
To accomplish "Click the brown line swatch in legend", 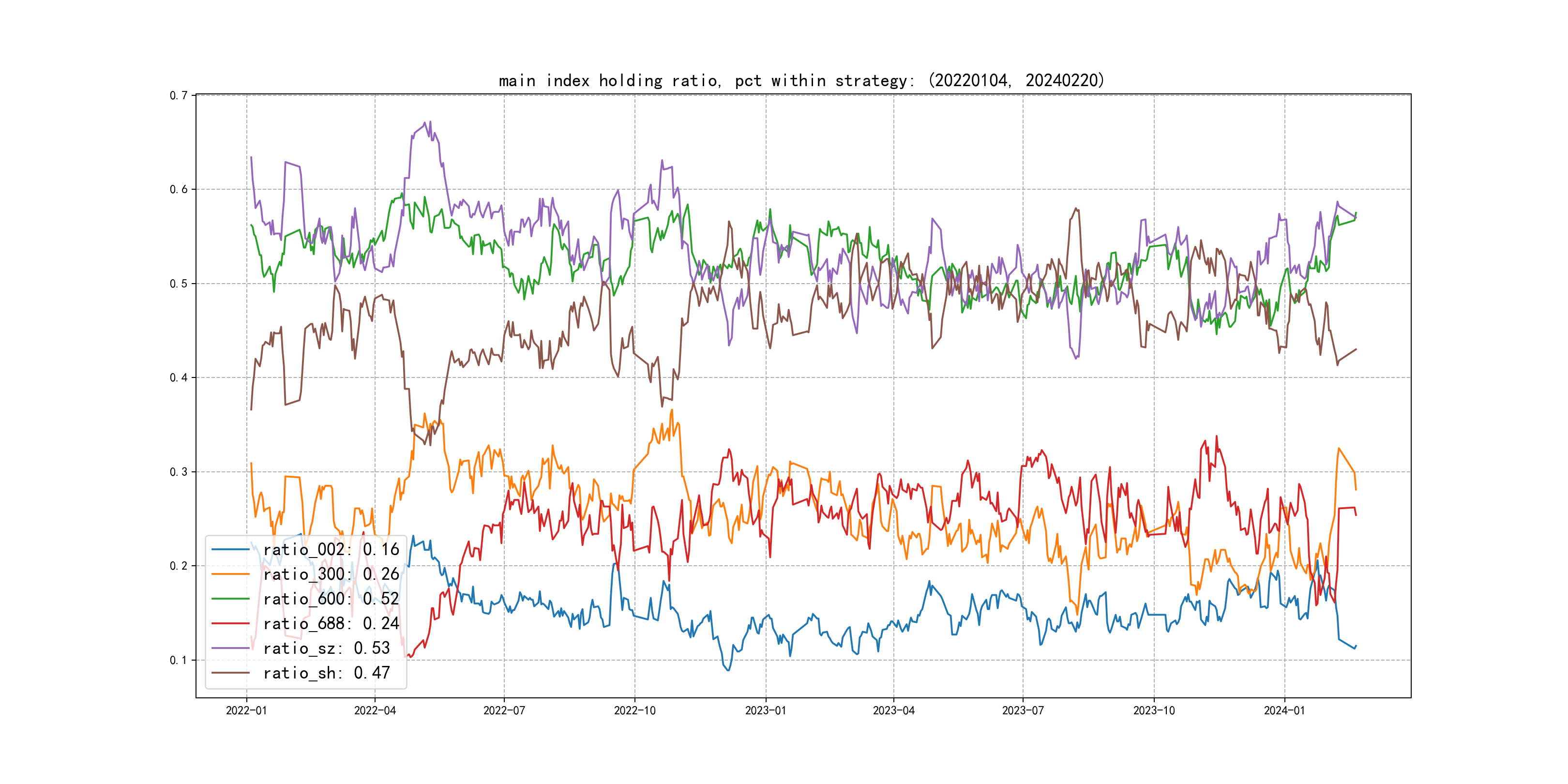I will coord(231,673).
